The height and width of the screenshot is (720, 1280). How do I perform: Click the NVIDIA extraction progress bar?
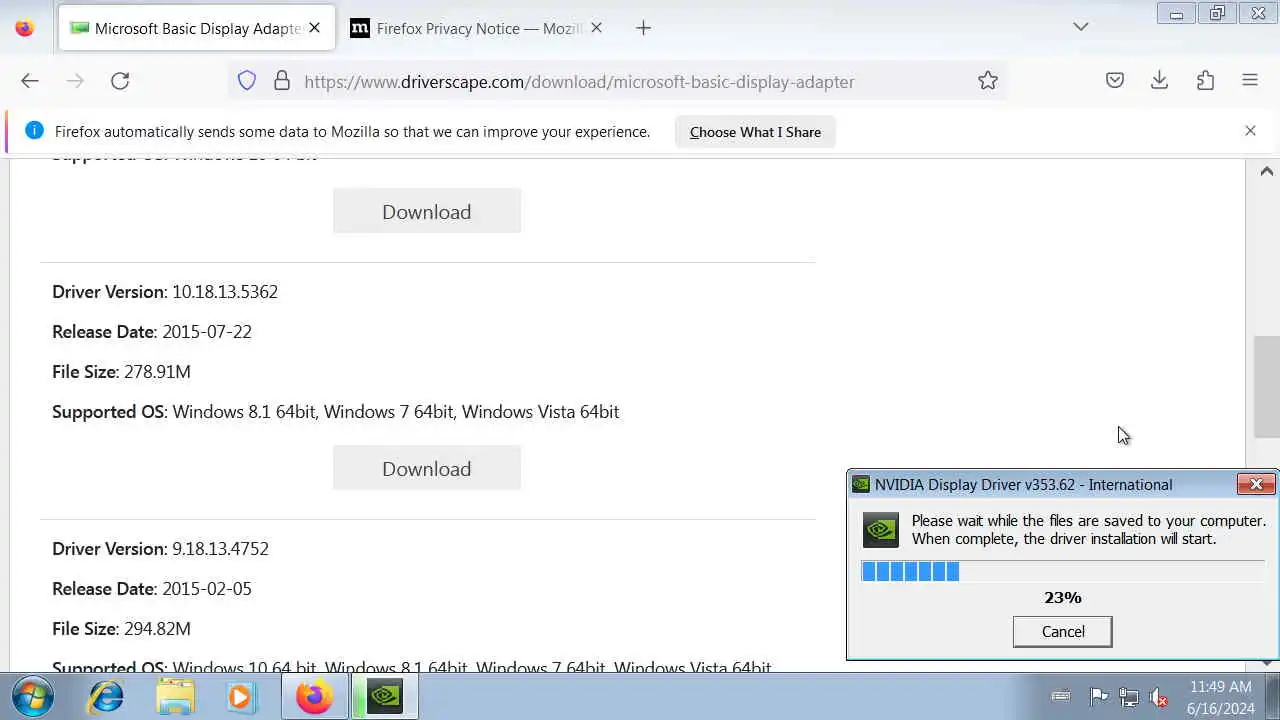1063,571
